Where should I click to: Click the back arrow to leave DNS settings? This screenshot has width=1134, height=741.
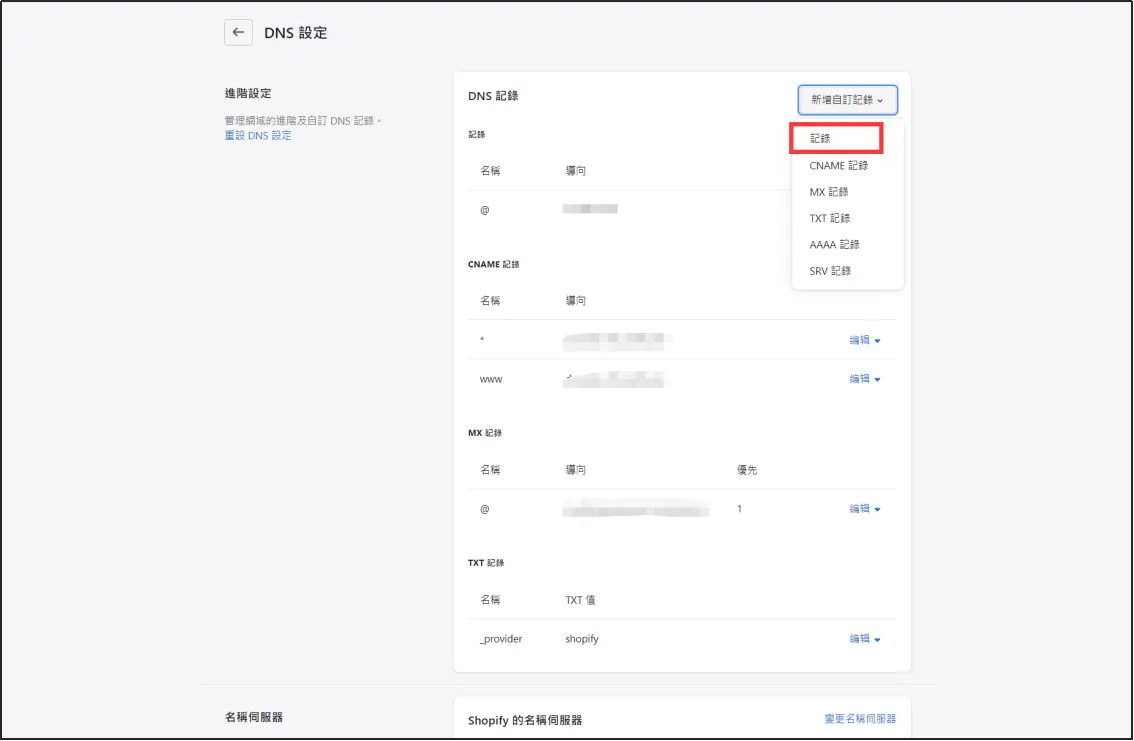tap(238, 32)
